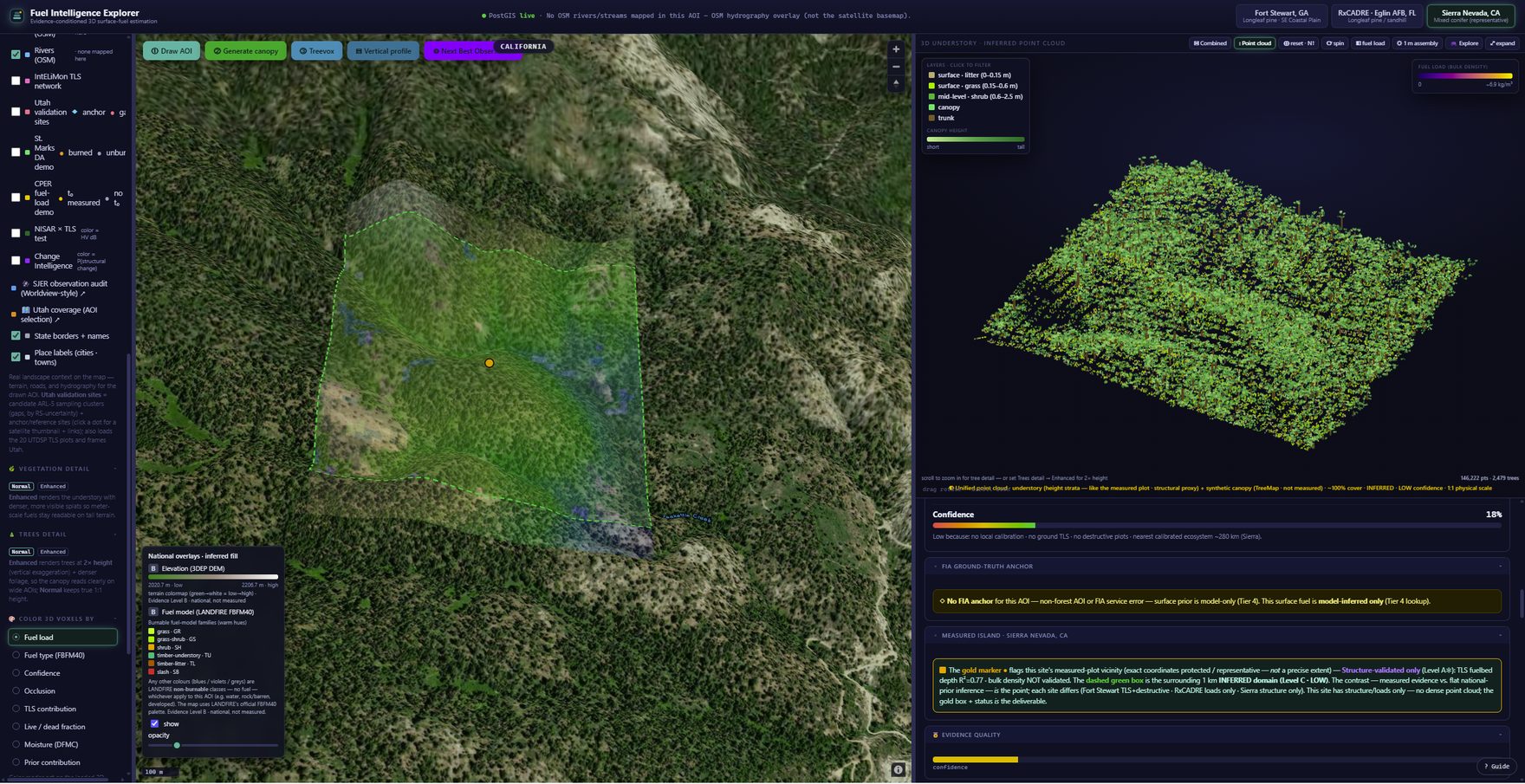Image resolution: width=1525 pixels, height=784 pixels.
Task: Select TLS contribution voxel coloring
Action: point(62,709)
